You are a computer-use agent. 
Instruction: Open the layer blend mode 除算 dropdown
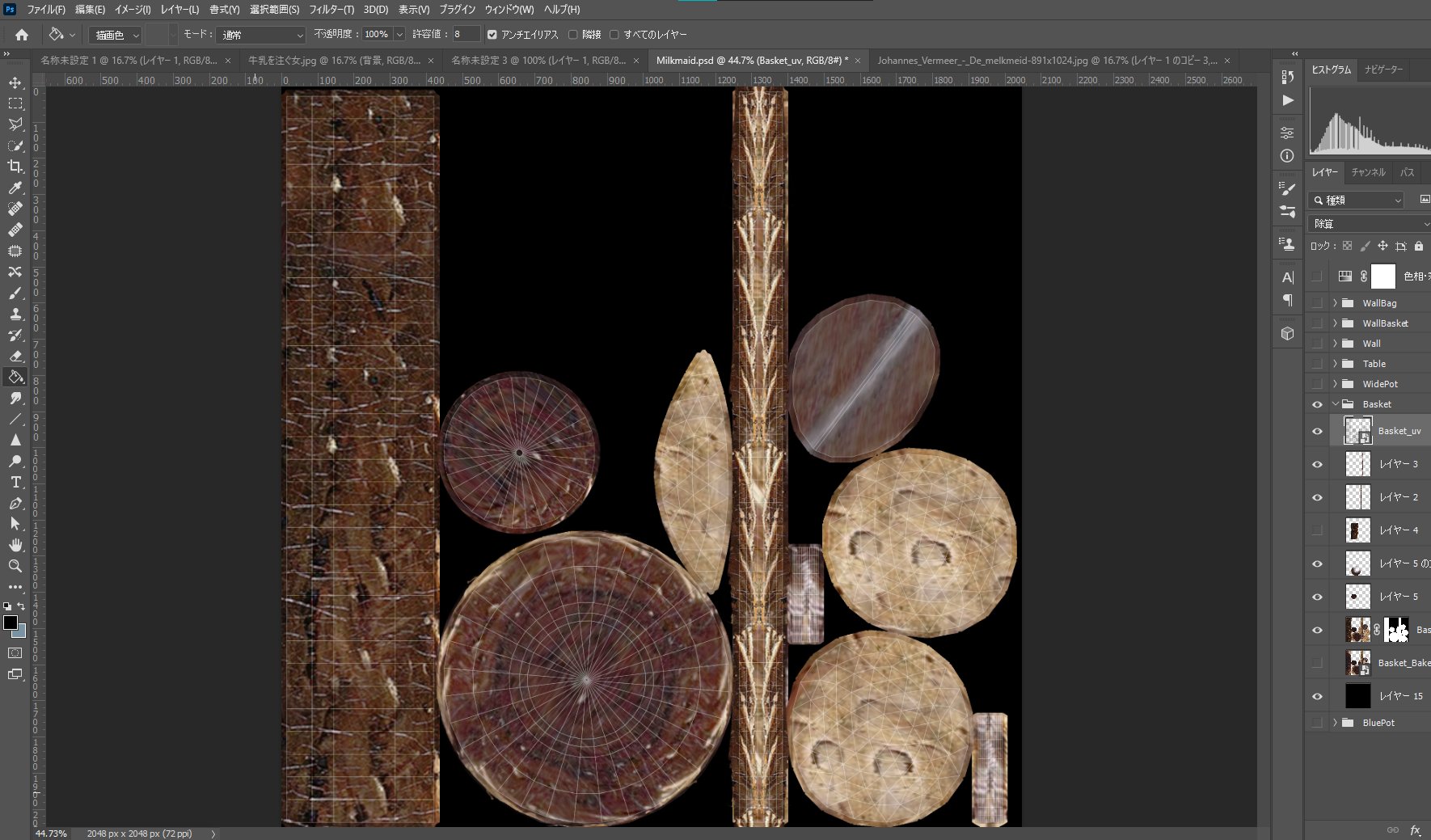click(1369, 224)
